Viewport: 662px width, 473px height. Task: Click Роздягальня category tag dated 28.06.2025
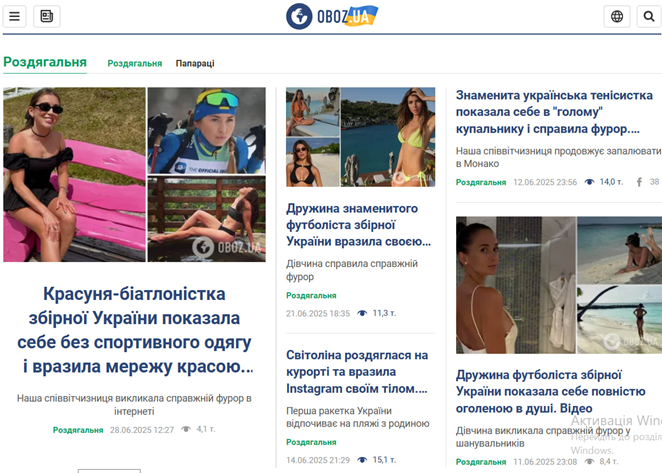(78, 430)
